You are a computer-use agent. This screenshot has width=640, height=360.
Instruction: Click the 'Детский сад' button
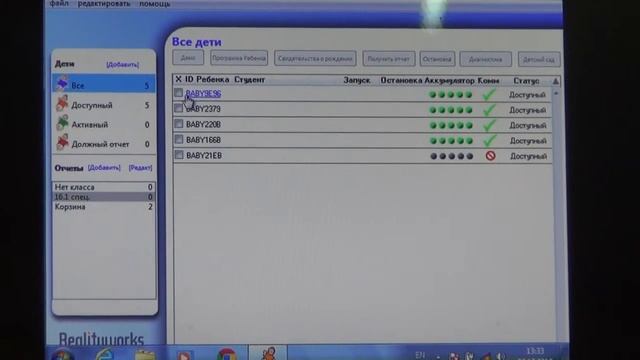[x=539, y=60]
